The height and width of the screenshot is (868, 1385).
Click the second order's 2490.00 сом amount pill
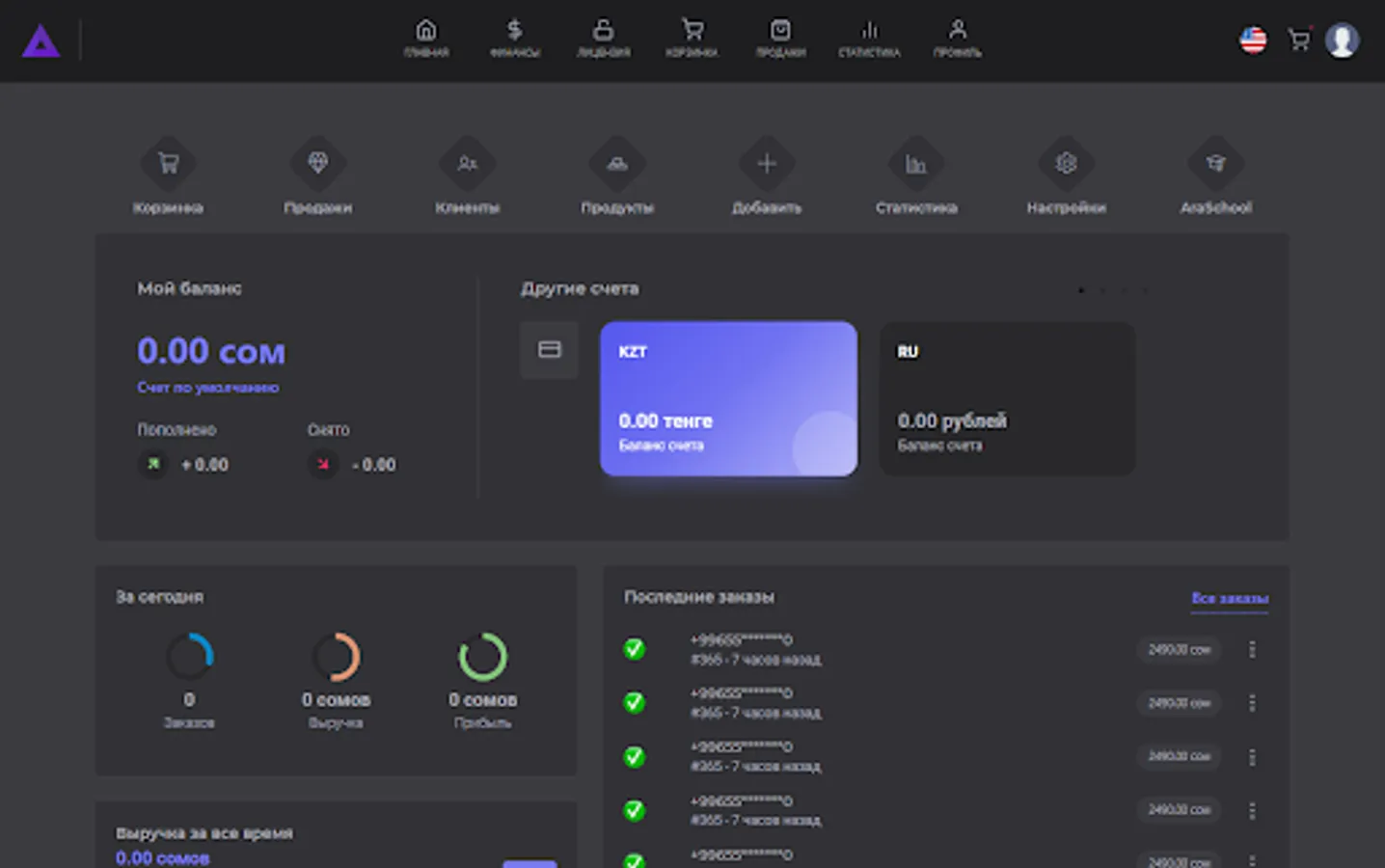pos(1179,703)
